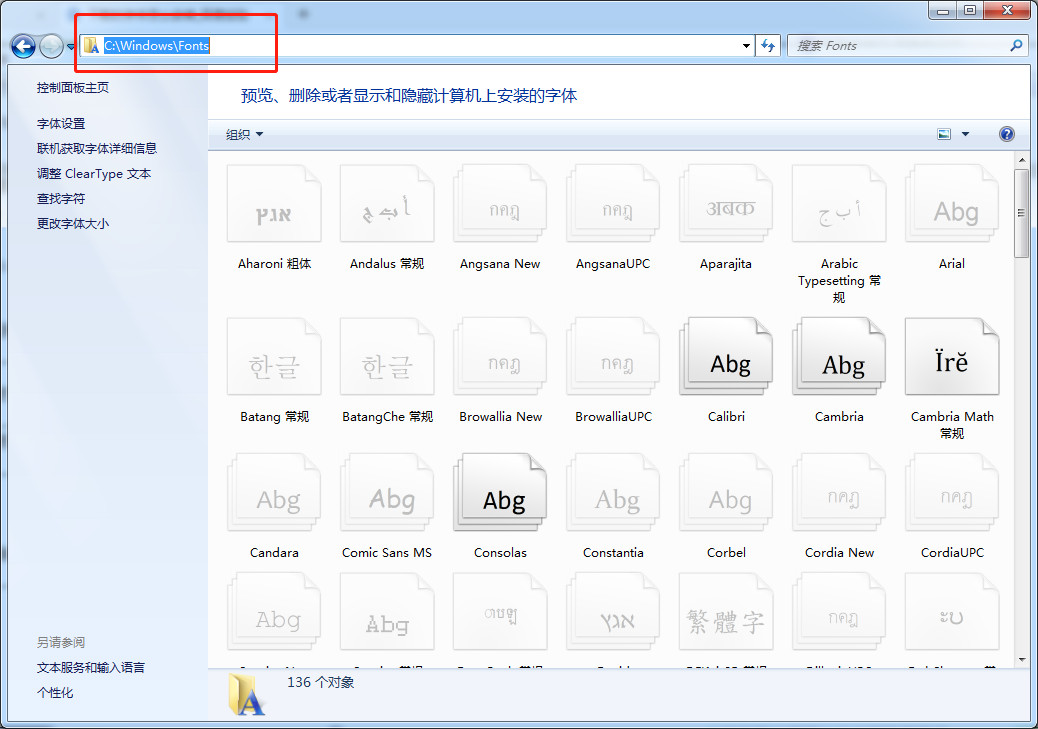Open 控制面板主页 link
The height and width of the screenshot is (729, 1038).
[73, 87]
